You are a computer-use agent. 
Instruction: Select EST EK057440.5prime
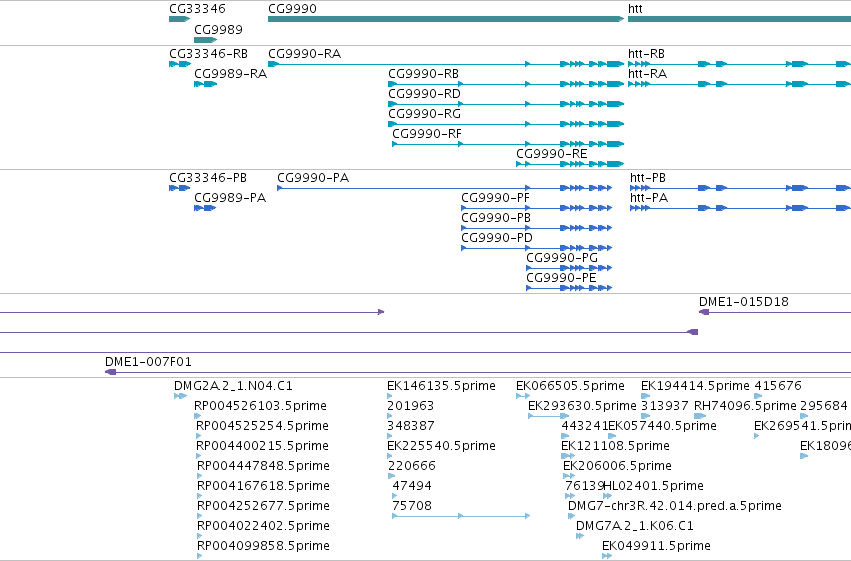[663, 426]
